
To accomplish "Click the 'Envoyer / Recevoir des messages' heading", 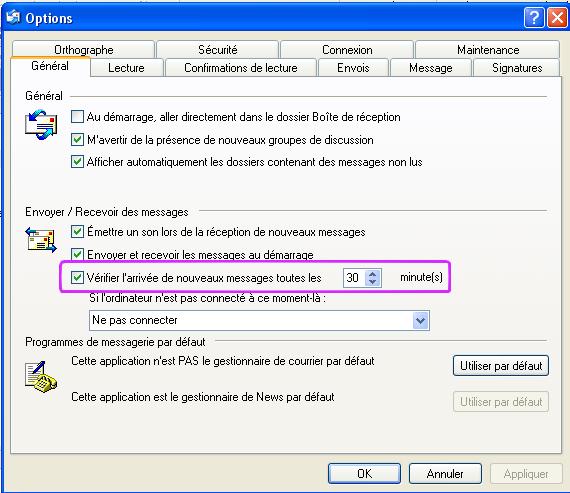I will point(107,212).
